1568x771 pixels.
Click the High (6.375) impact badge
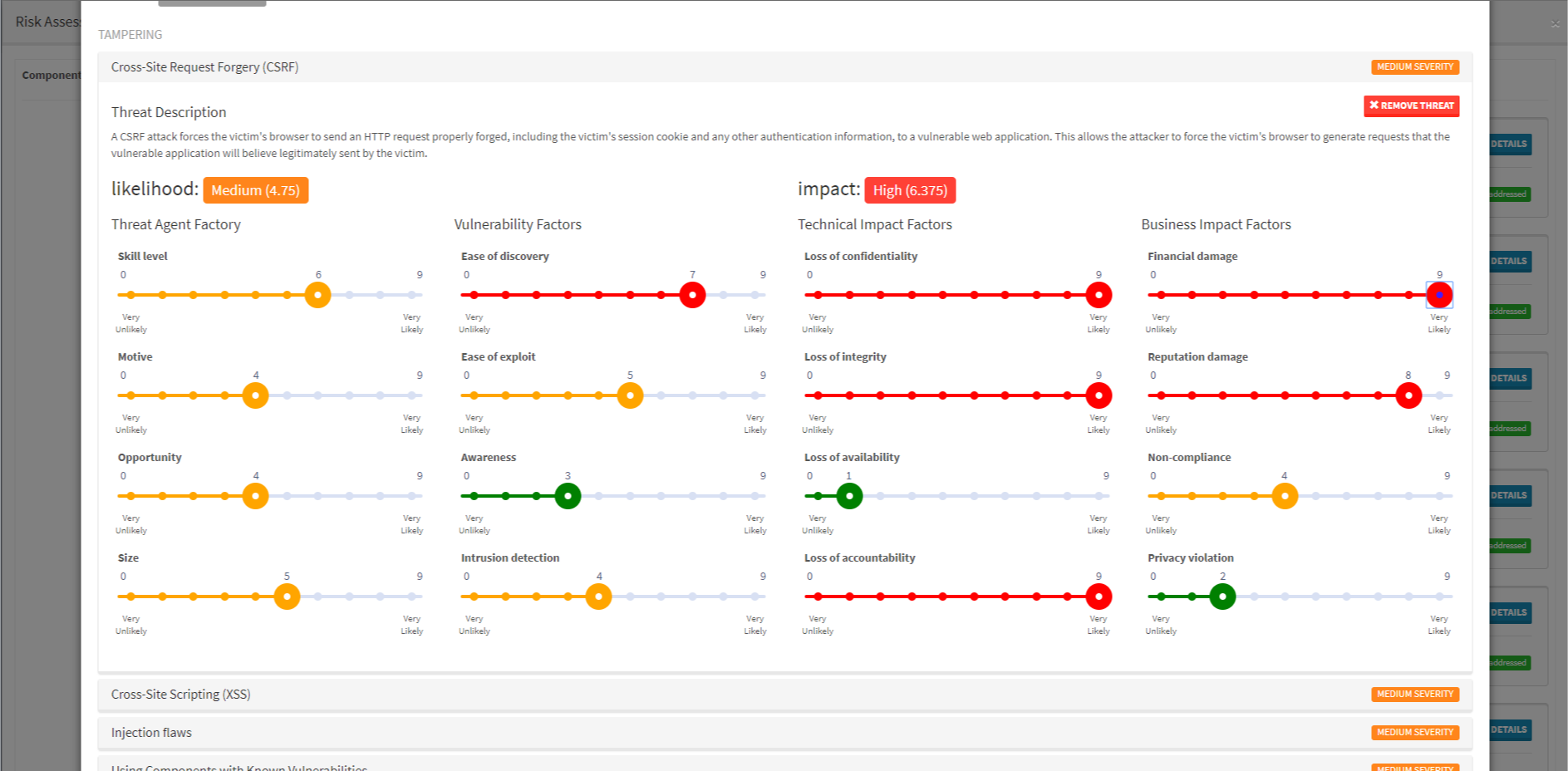point(910,190)
